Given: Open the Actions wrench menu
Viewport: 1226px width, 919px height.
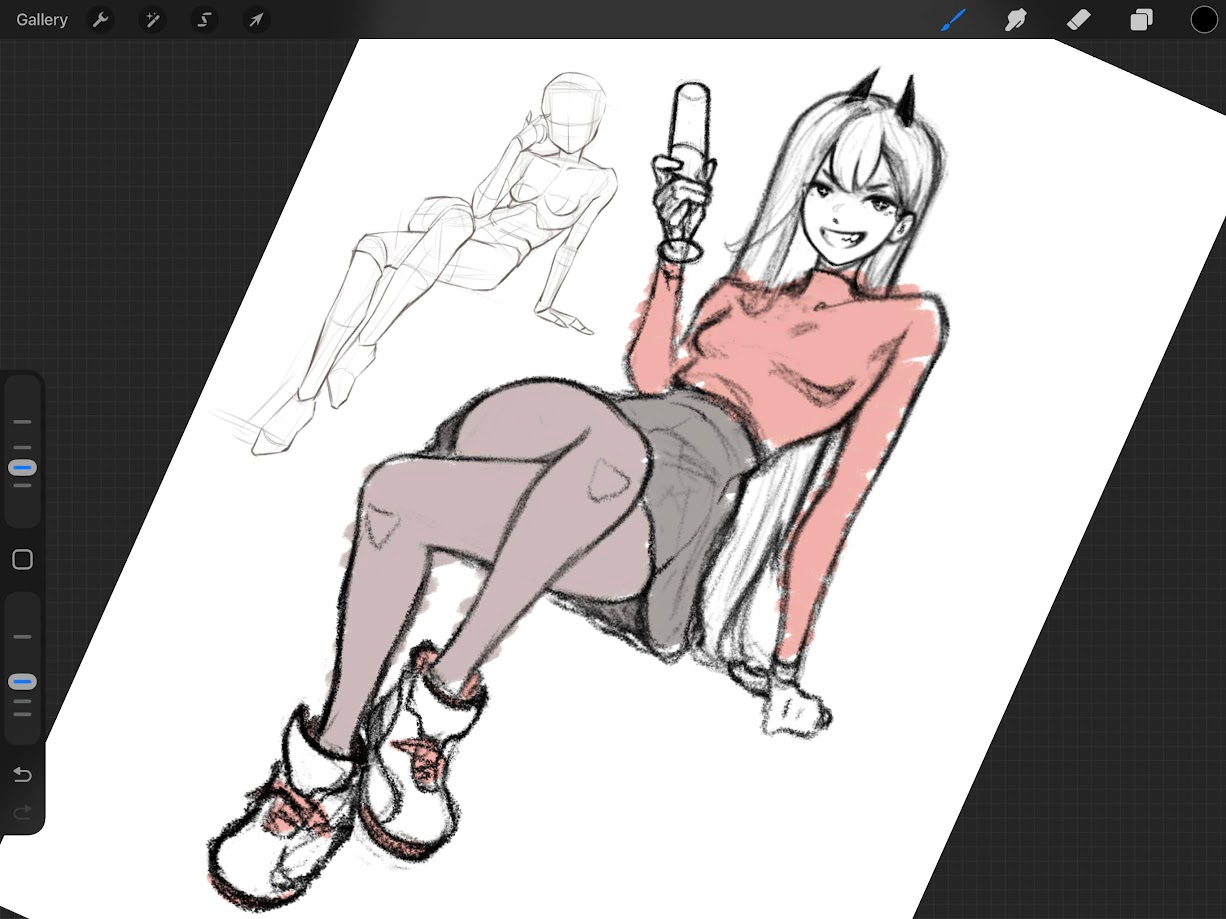Looking at the screenshot, I should point(100,20).
